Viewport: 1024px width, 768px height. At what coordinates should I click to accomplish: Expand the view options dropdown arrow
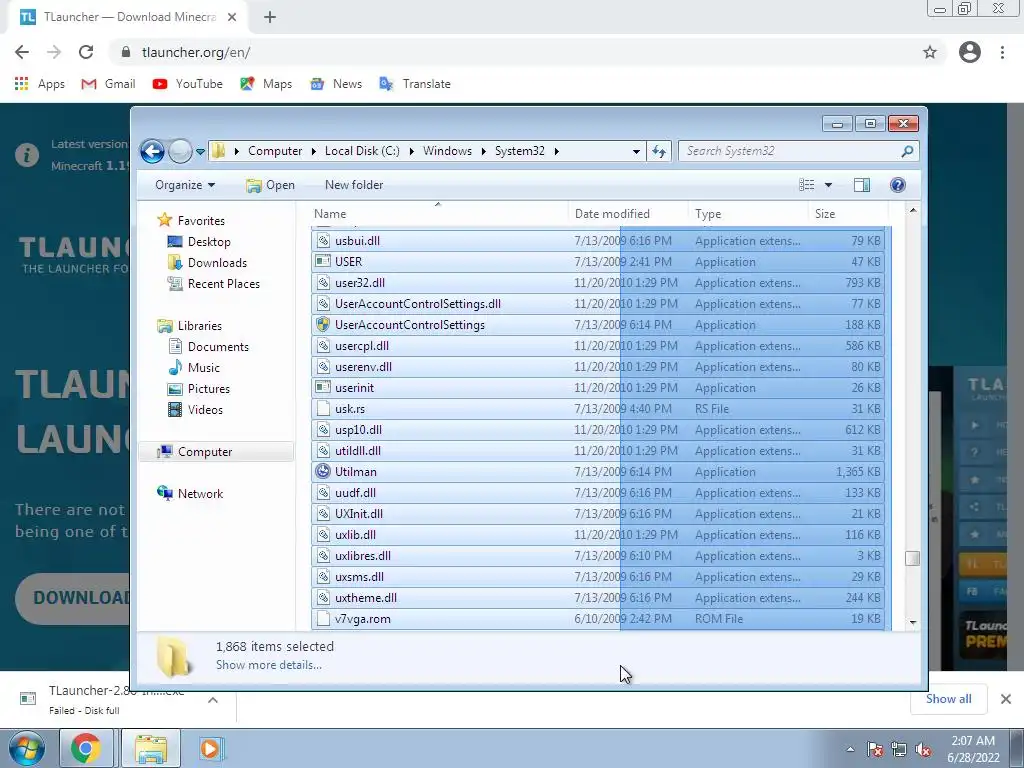pos(828,185)
